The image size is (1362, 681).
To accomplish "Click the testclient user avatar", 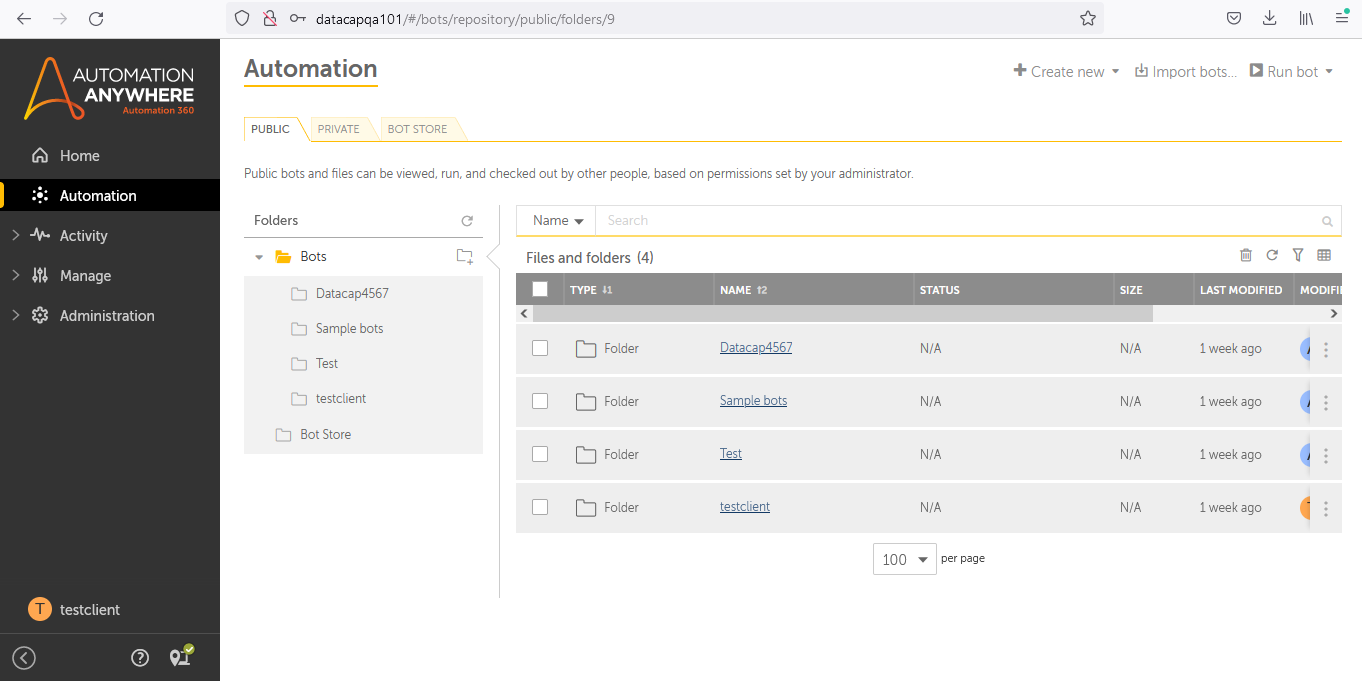I will click(x=39, y=609).
